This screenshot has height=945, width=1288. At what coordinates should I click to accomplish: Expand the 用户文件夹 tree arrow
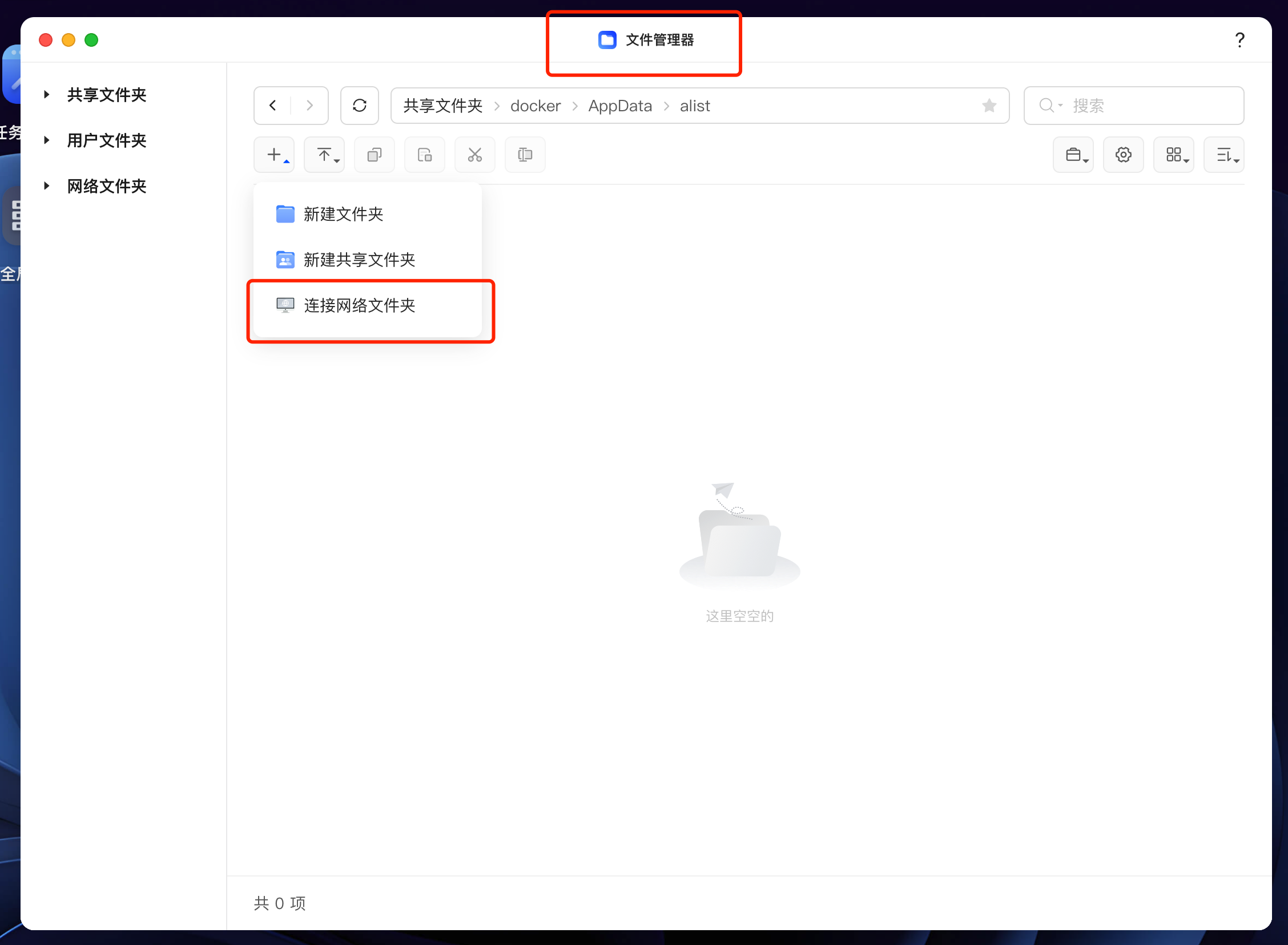click(47, 140)
